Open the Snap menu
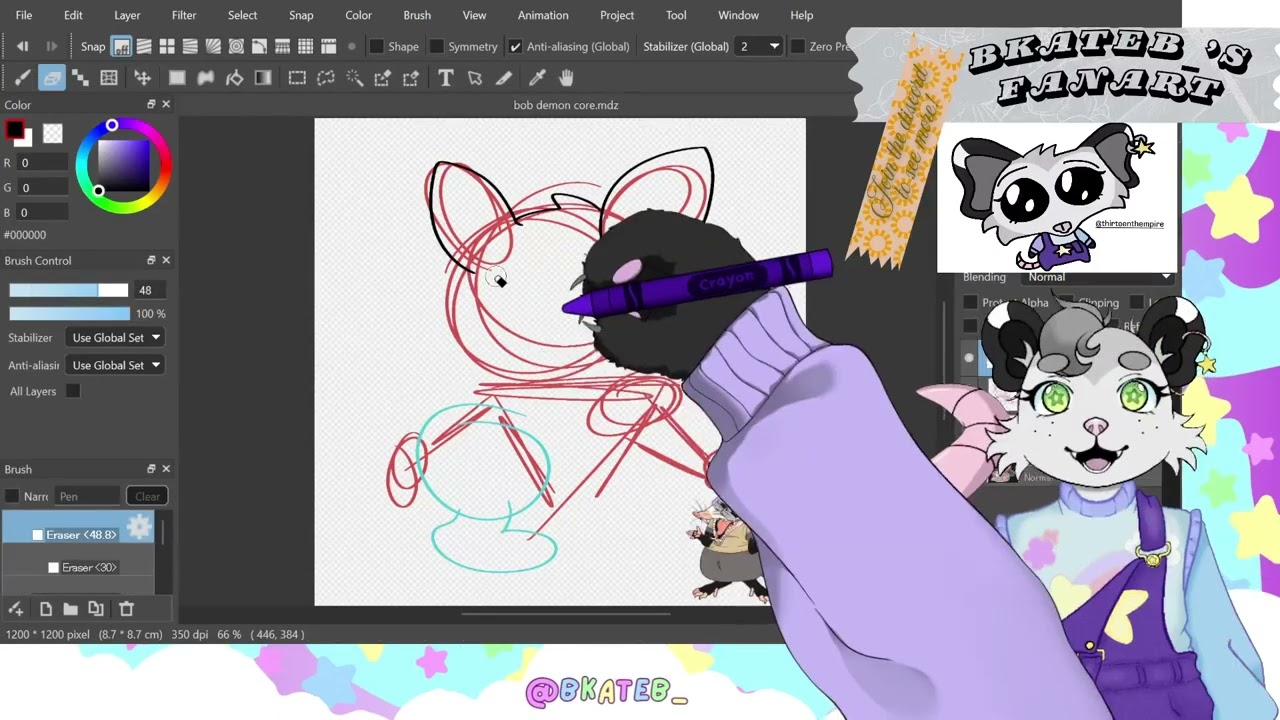Image resolution: width=1280 pixels, height=720 pixels. pyautogui.click(x=301, y=15)
